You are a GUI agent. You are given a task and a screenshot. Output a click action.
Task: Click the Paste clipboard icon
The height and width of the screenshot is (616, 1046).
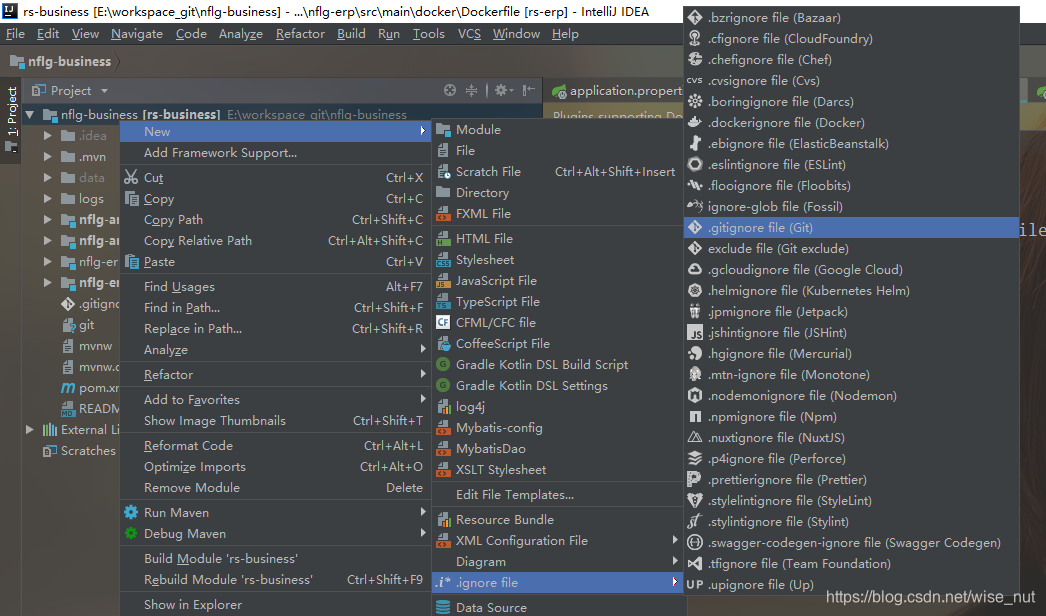coord(131,262)
